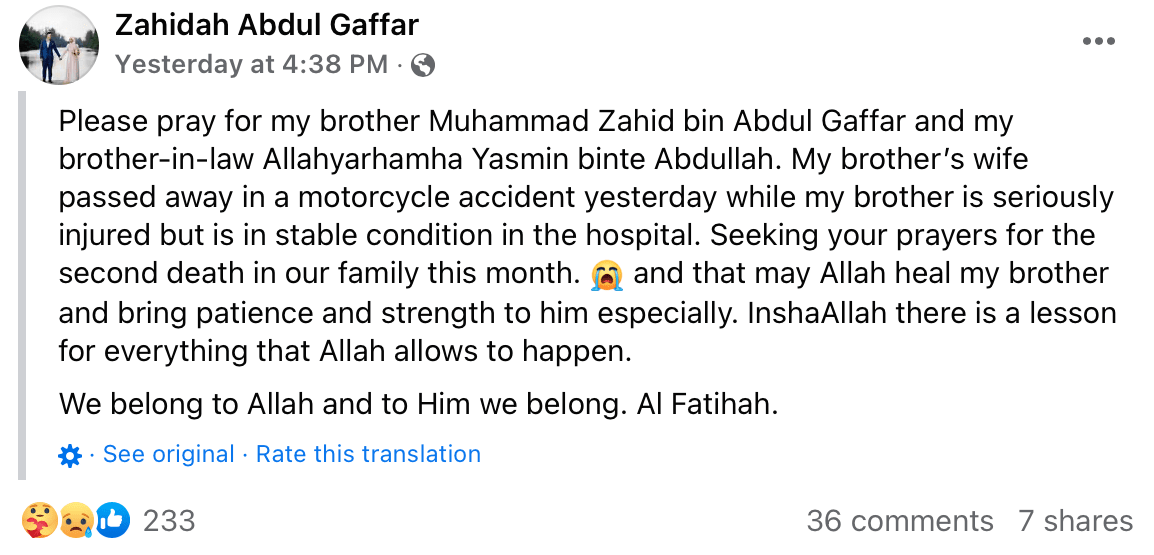Click the blue thumbs-up like reaction icon
This screenshot has height=555, width=1154.
tap(111, 520)
